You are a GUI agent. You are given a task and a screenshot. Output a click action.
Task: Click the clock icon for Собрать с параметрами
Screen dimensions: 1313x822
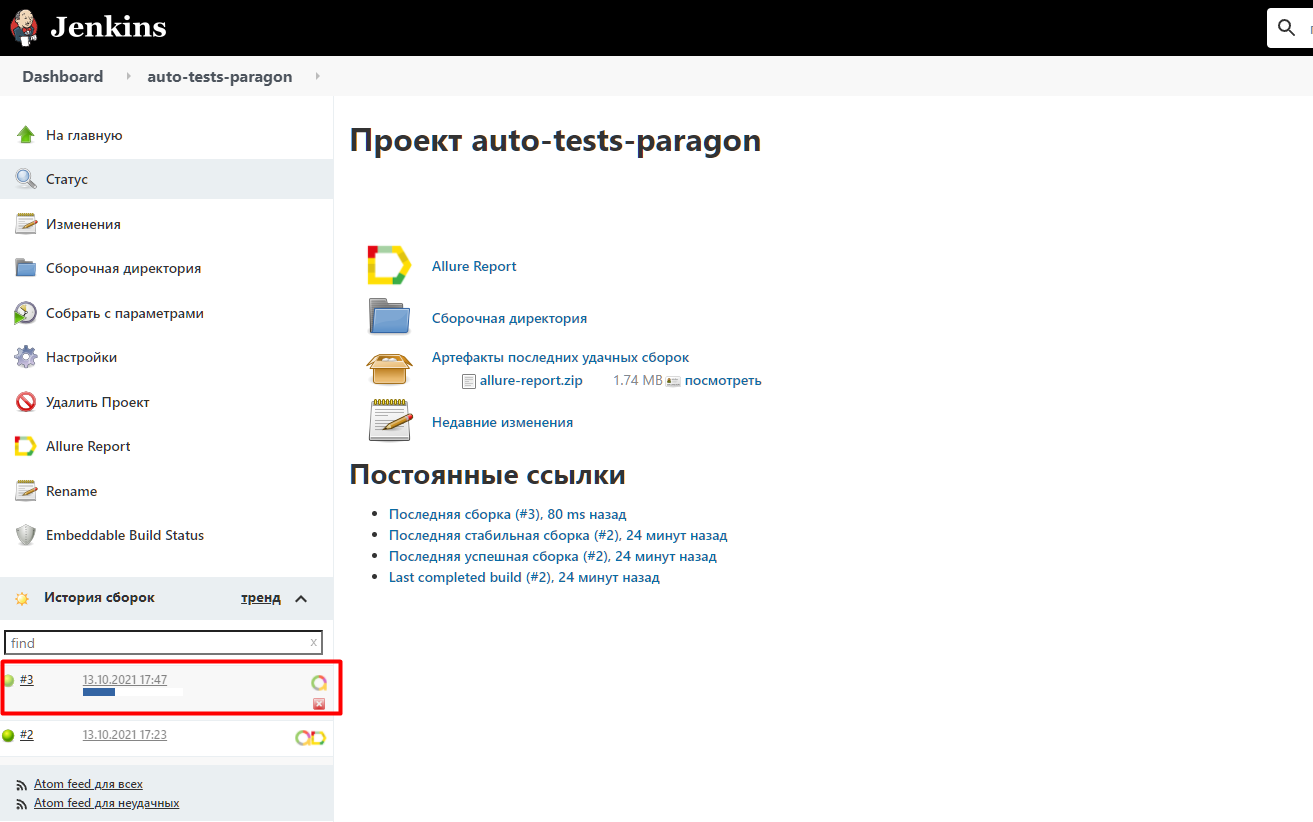[x=26, y=313]
